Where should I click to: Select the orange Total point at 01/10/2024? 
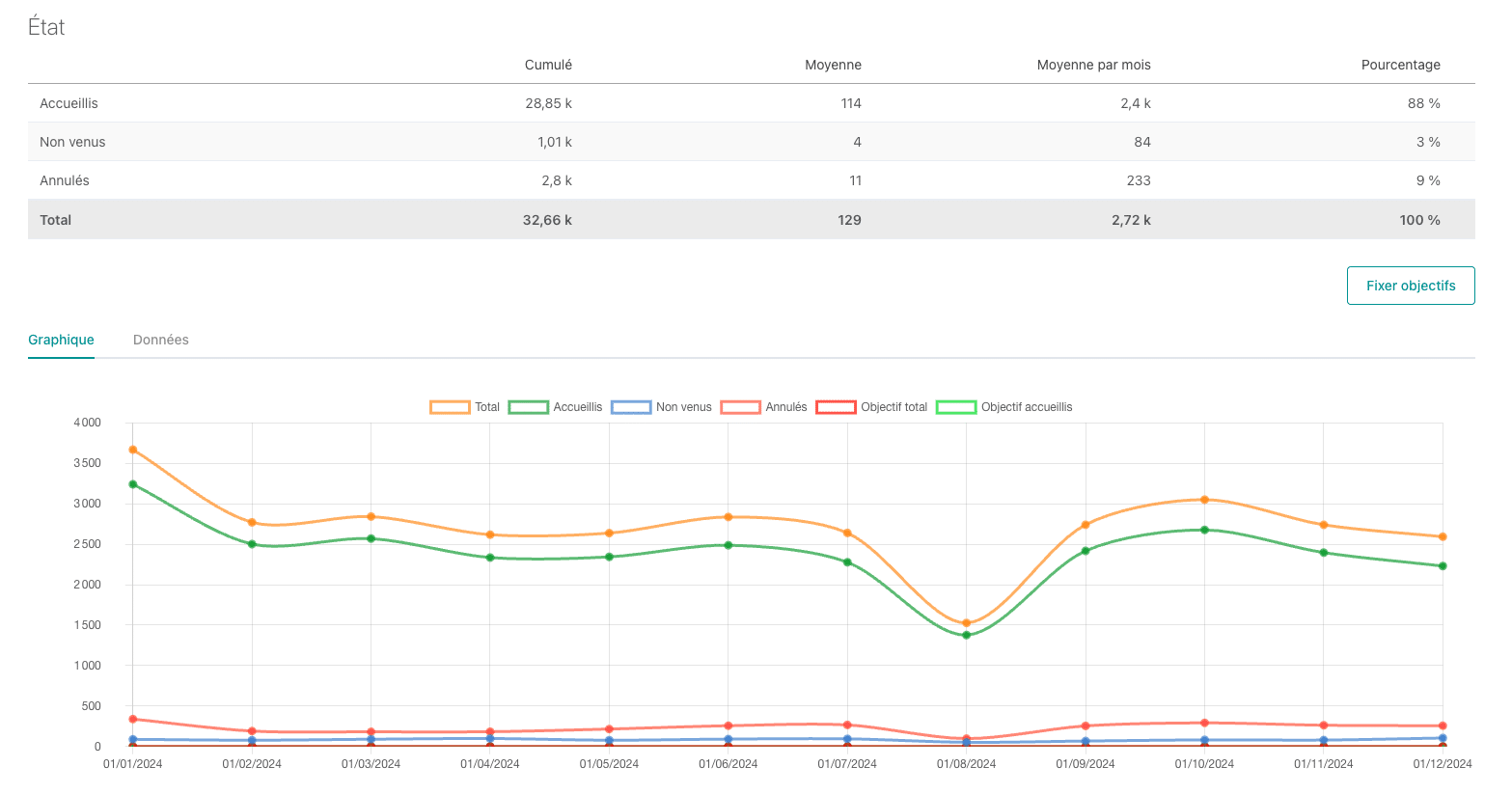click(1204, 500)
